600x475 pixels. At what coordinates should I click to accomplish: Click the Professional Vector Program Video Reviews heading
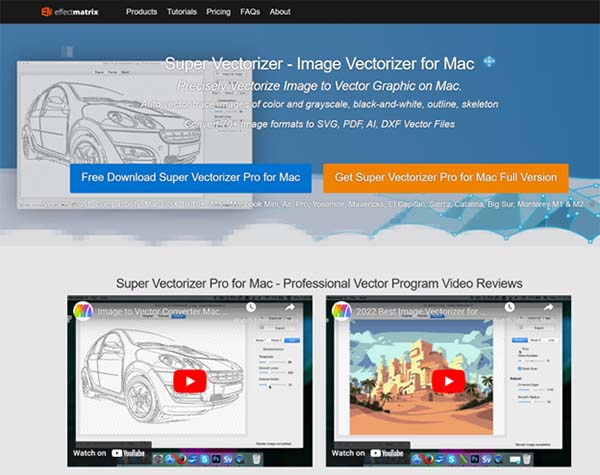[x=319, y=284]
